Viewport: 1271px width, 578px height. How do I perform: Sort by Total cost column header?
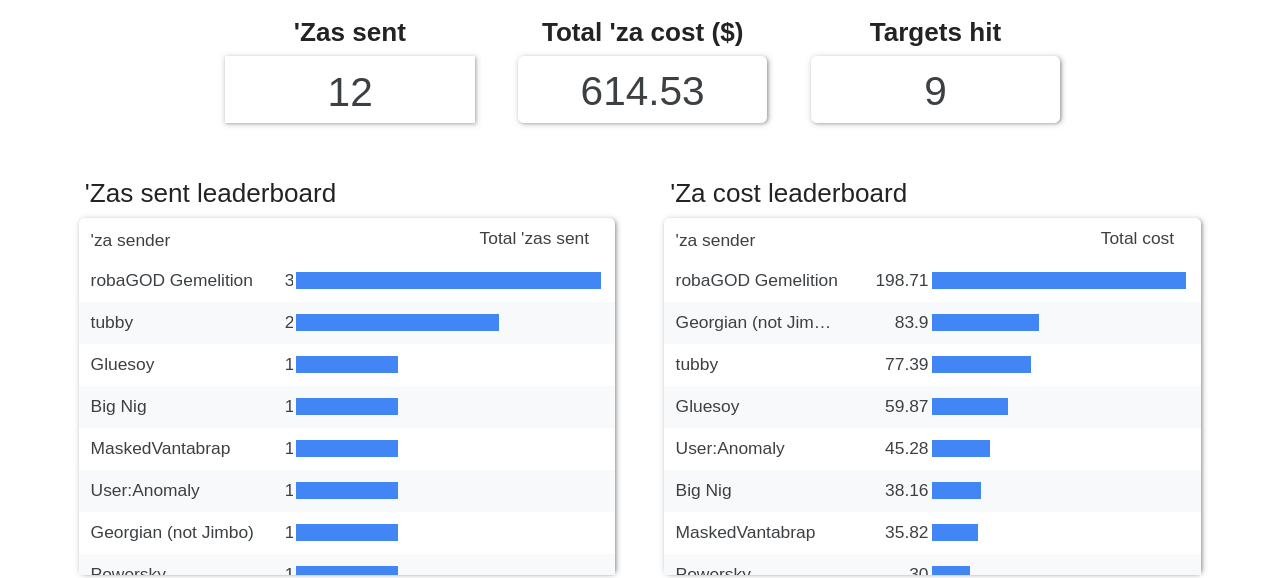point(1136,239)
